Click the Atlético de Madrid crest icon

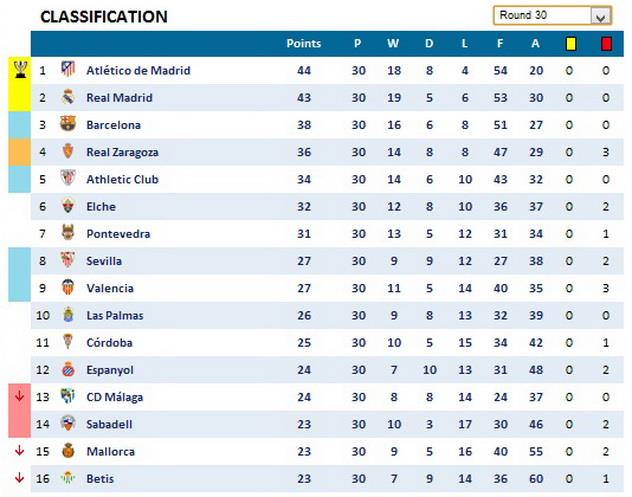(x=68, y=70)
